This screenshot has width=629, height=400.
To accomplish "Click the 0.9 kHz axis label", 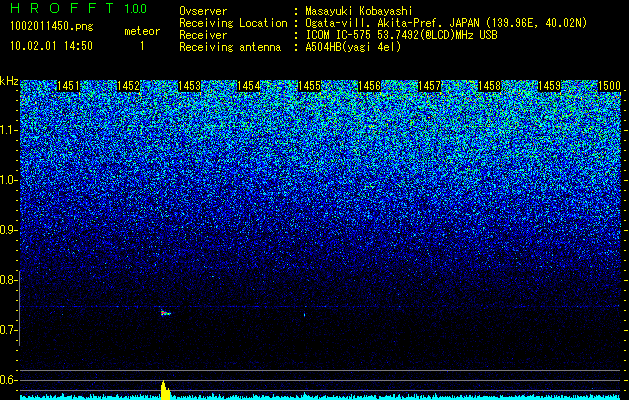I will point(8,230).
